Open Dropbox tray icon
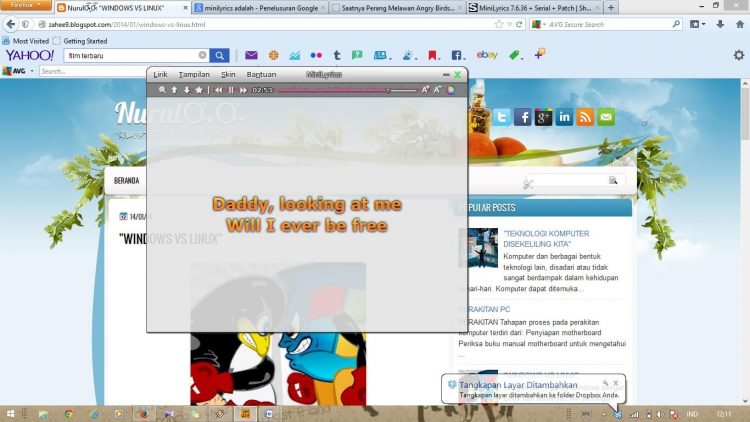The width and height of the screenshot is (750, 422). tap(618, 414)
